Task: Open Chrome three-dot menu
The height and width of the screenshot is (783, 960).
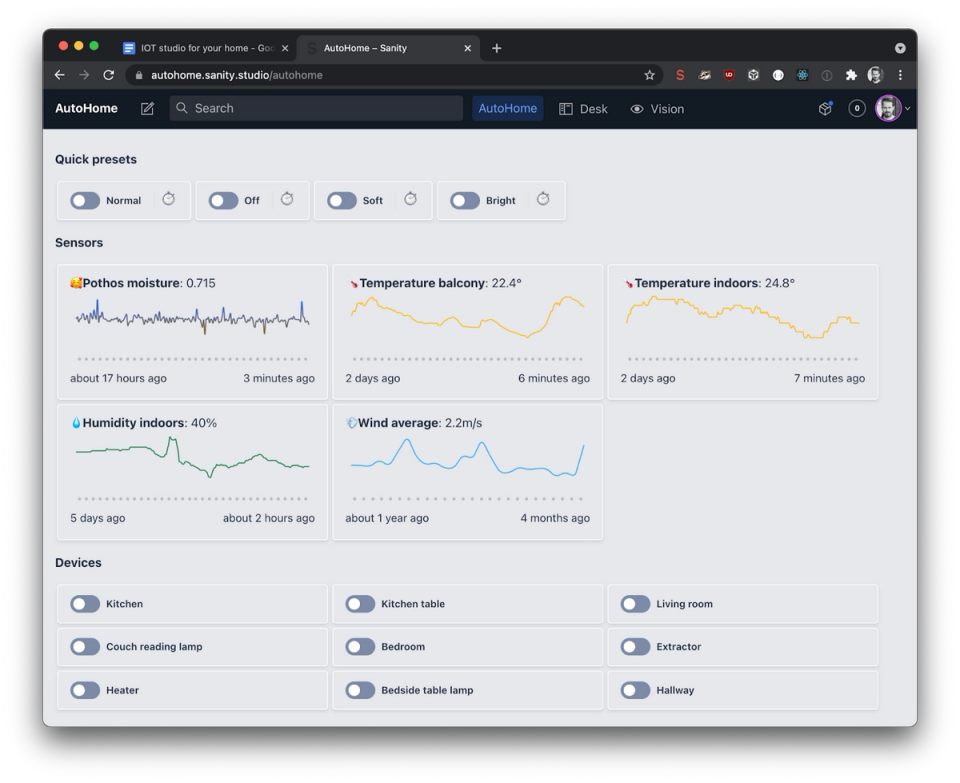Action: coord(900,75)
